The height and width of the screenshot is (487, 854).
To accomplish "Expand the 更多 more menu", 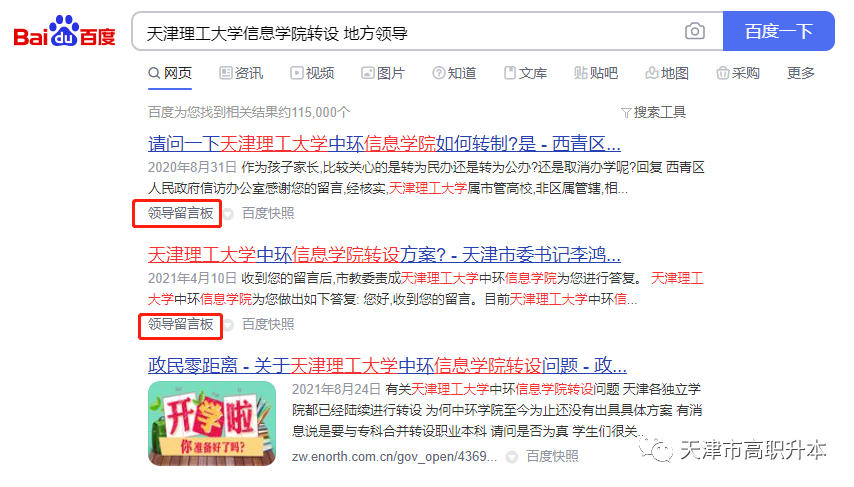I will (x=801, y=73).
